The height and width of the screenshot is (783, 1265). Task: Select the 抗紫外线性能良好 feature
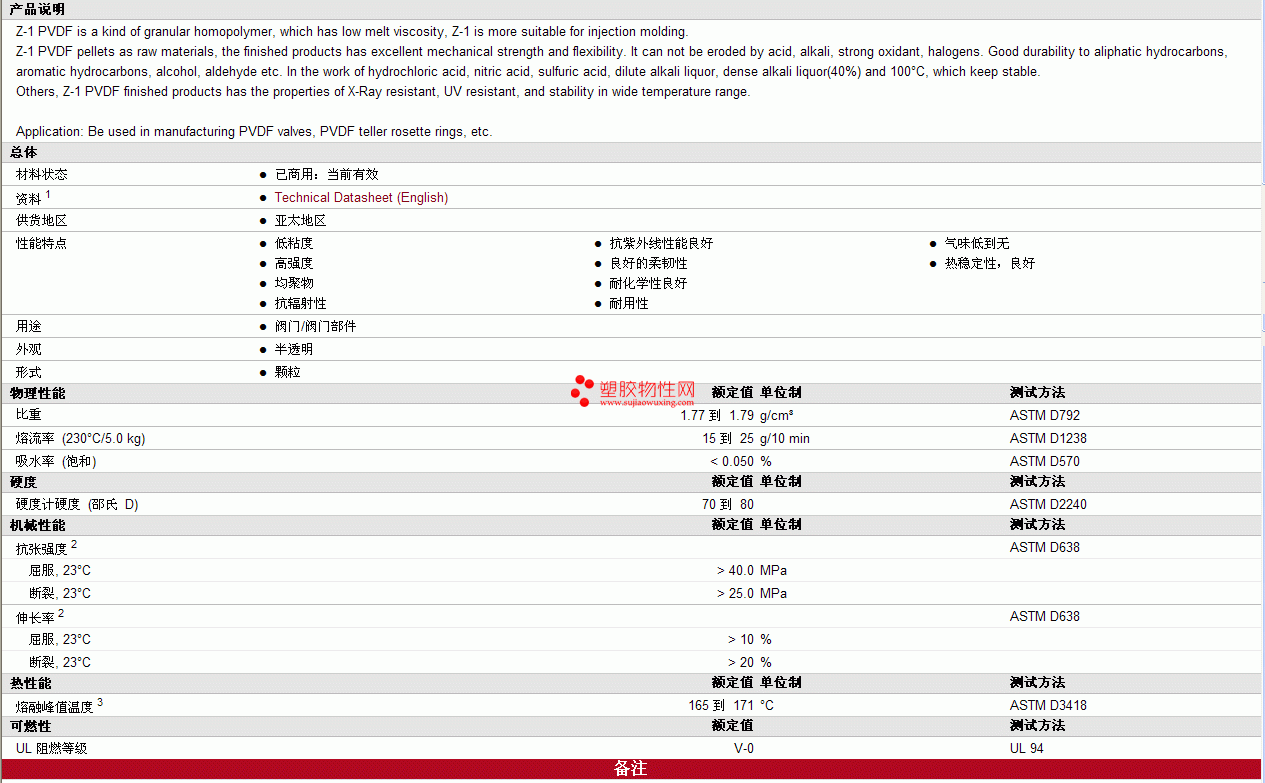pos(661,243)
